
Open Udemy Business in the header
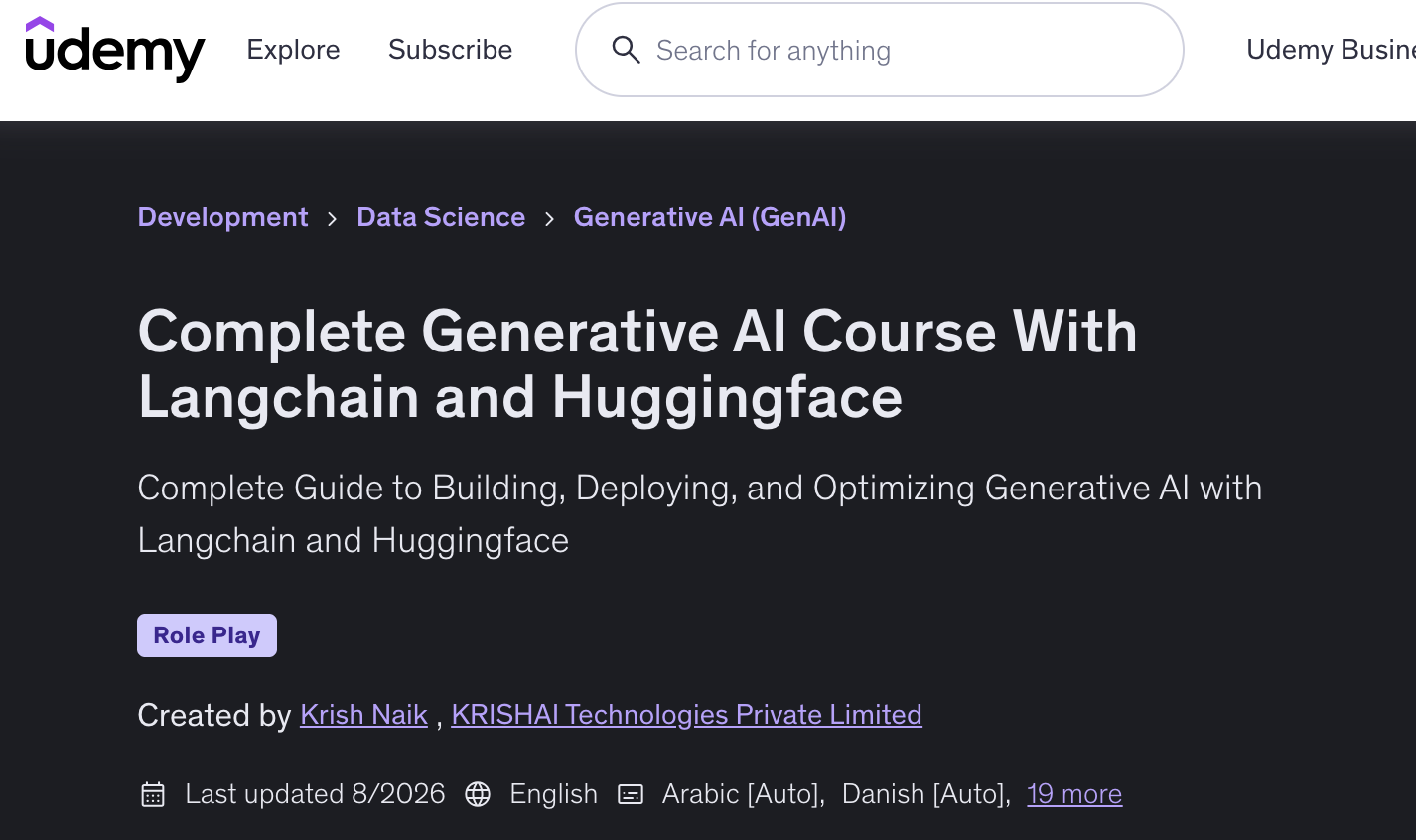click(x=1331, y=50)
